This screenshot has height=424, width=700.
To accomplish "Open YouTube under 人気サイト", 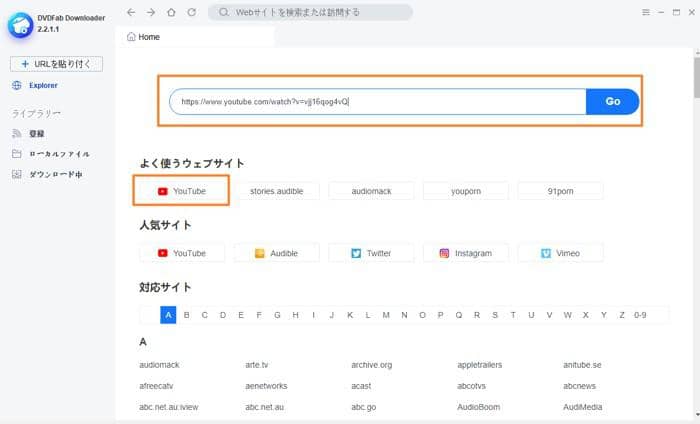I will tap(182, 253).
